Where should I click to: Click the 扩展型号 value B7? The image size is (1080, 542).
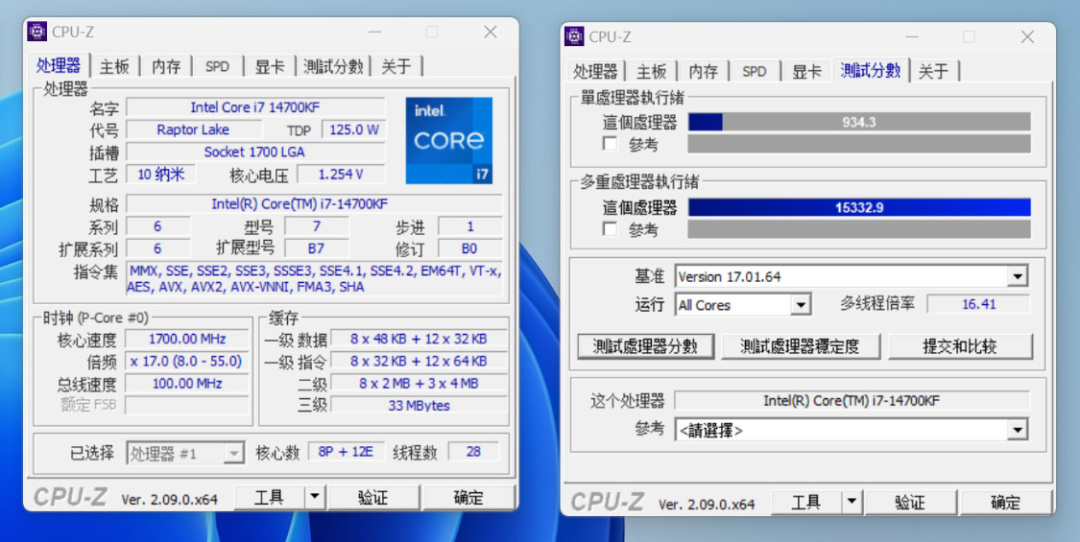point(317,249)
